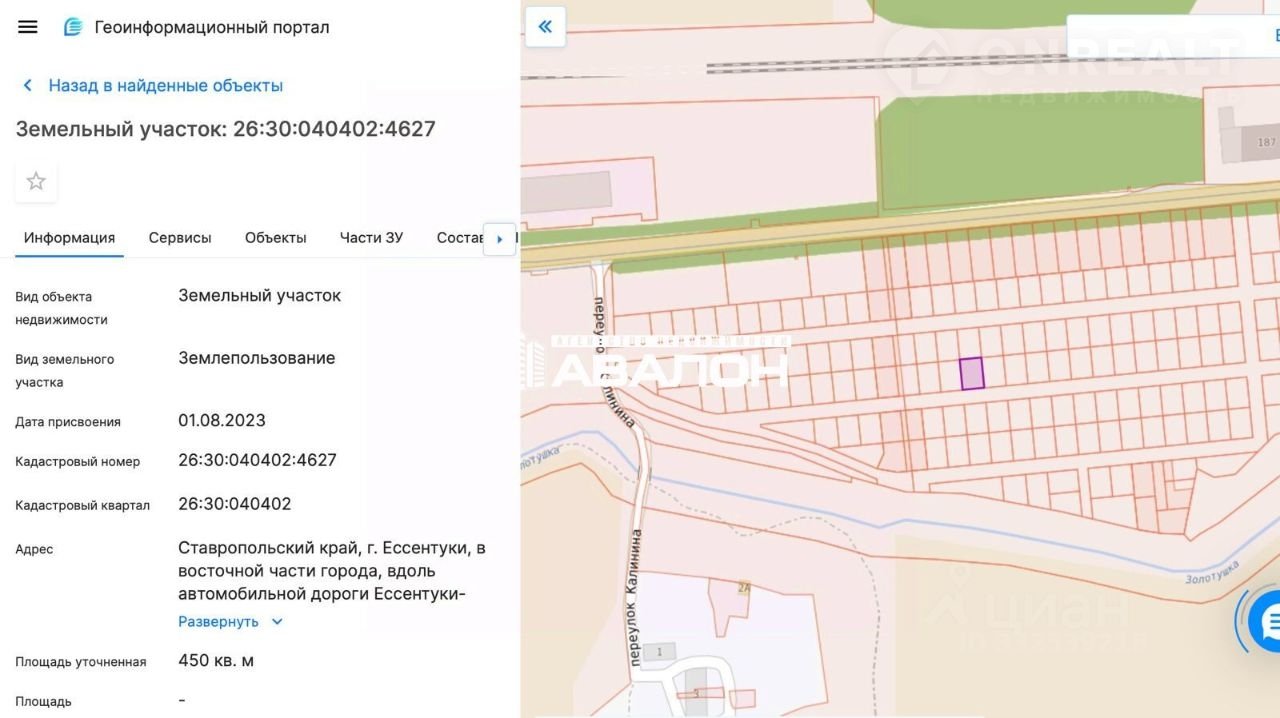Viewport: 1280px width, 718px height.
Task: Open the Объекты tab
Action: (x=276, y=238)
